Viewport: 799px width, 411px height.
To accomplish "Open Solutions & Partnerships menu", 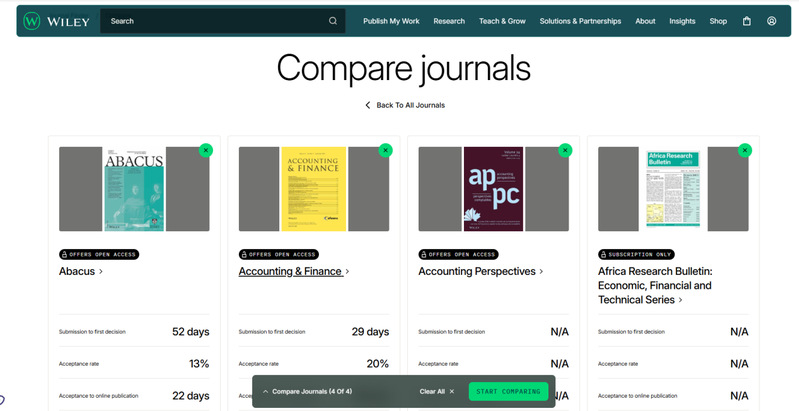I will click(x=580, y=21).
